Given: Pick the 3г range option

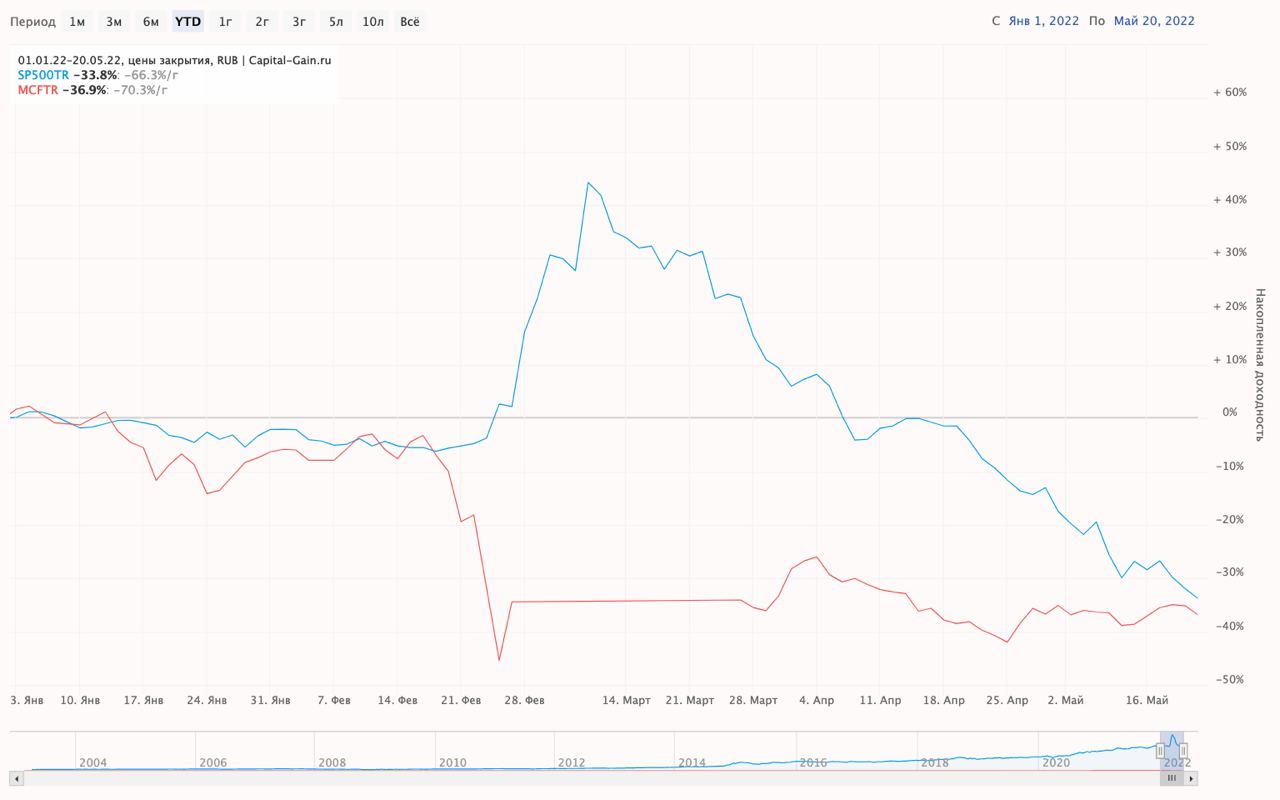Looking at the screenshot, I should [x=299, y=21].
